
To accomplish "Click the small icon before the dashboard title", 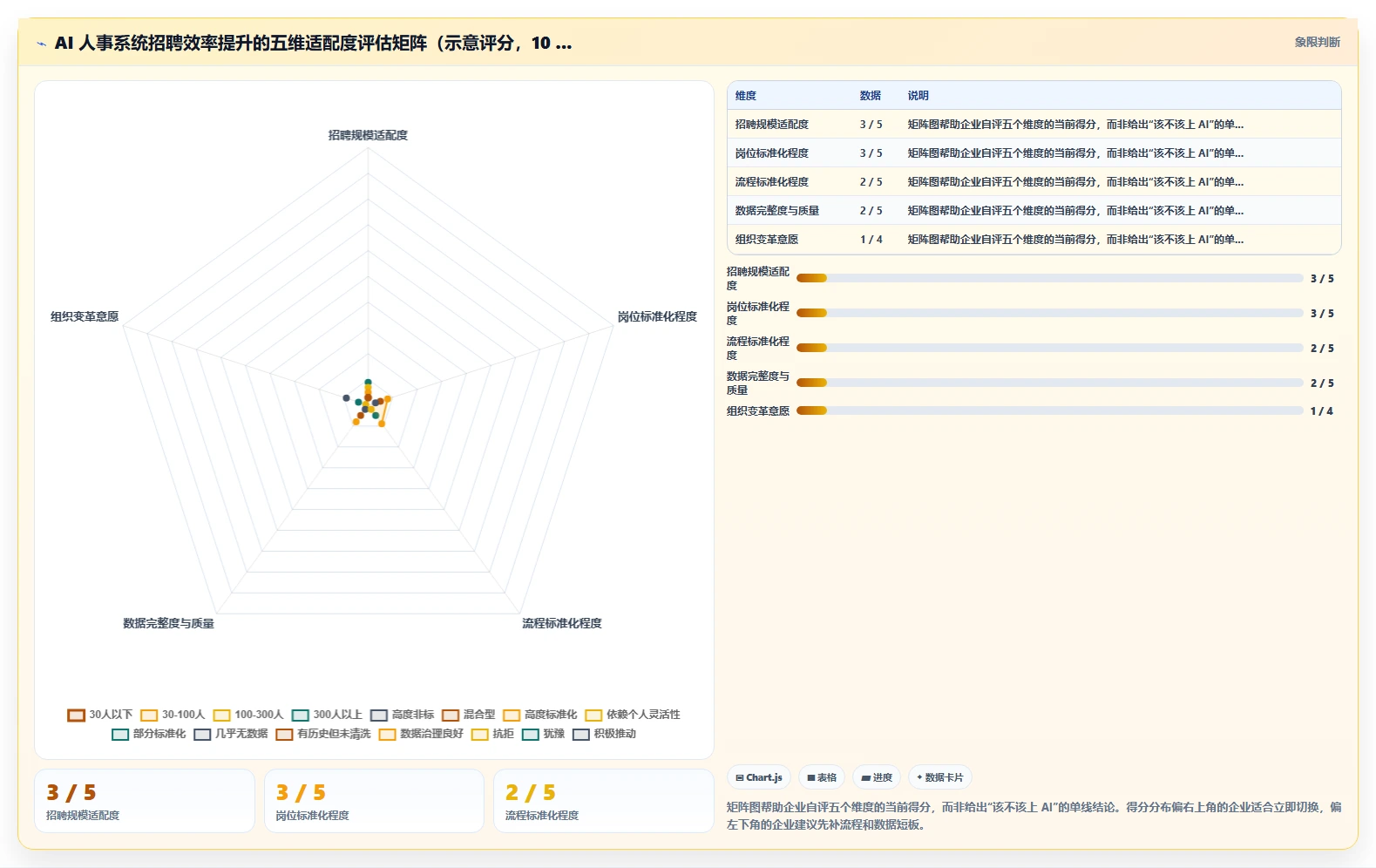I will pyautogui.click(x=41, y=44).
